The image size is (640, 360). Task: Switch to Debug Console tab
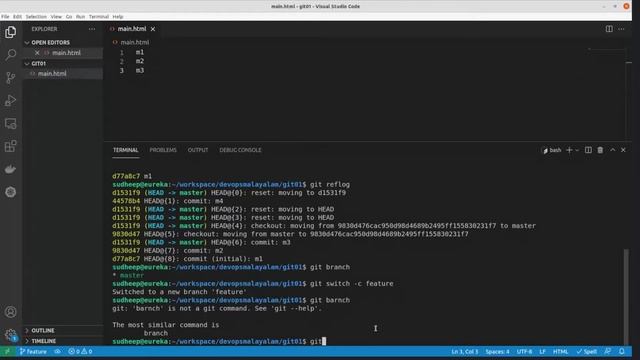240,150
